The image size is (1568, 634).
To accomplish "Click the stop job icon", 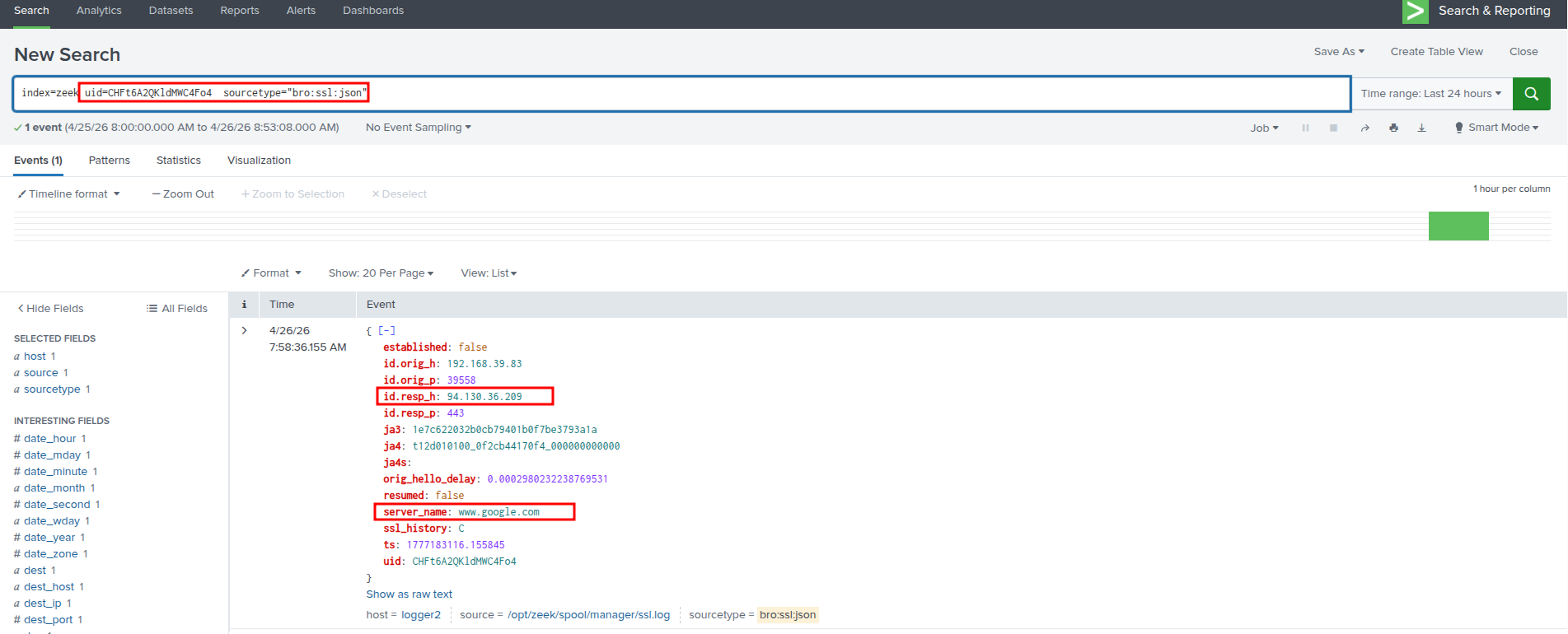I will pos(1333,128).
